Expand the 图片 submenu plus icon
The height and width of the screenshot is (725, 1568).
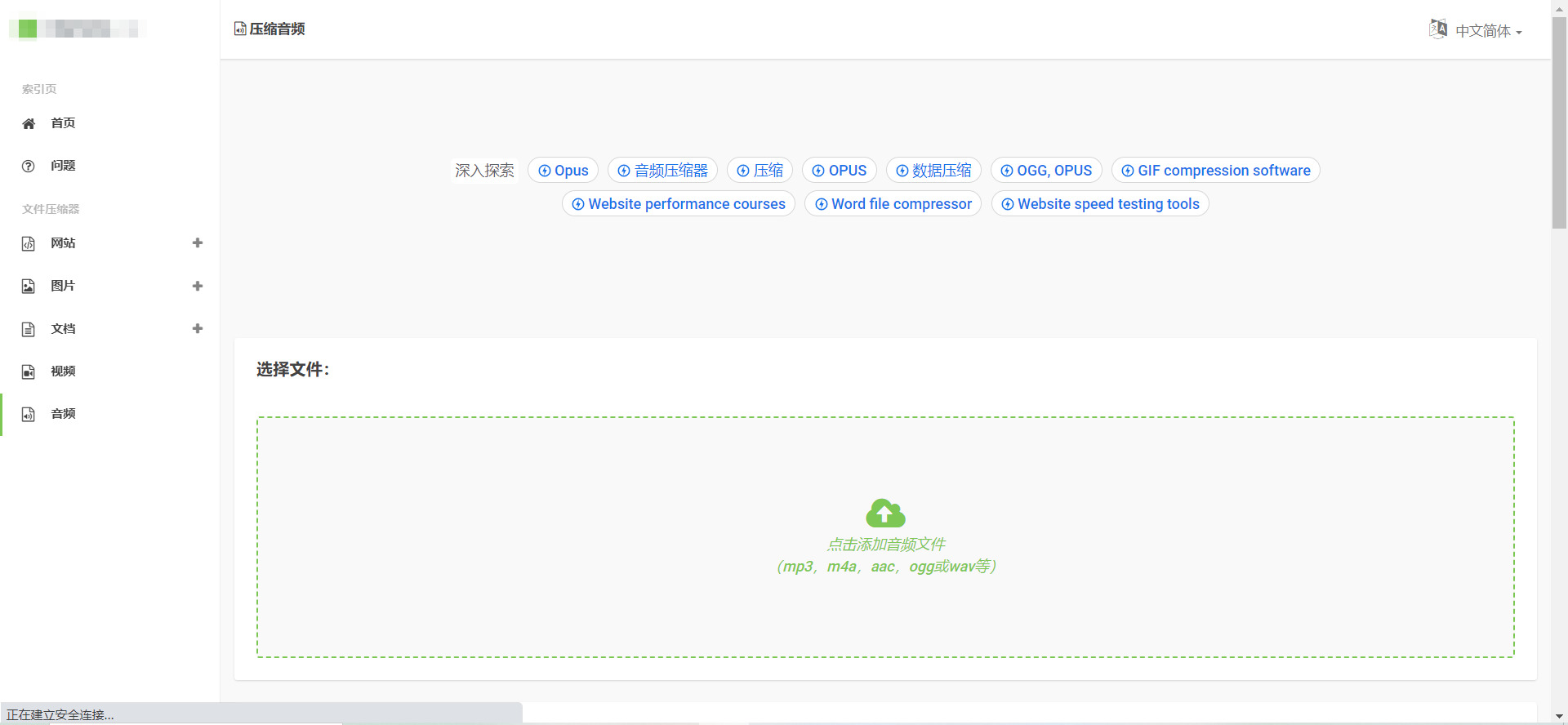pyautogui.click(x=197, y=286)
